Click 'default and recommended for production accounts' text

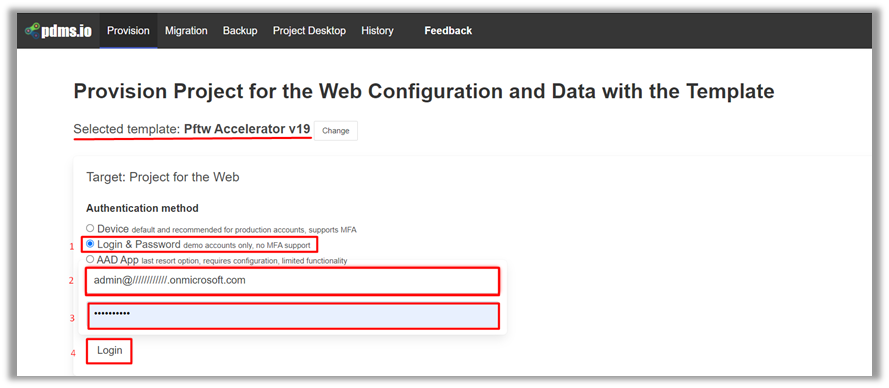click(x=244, y=230)
